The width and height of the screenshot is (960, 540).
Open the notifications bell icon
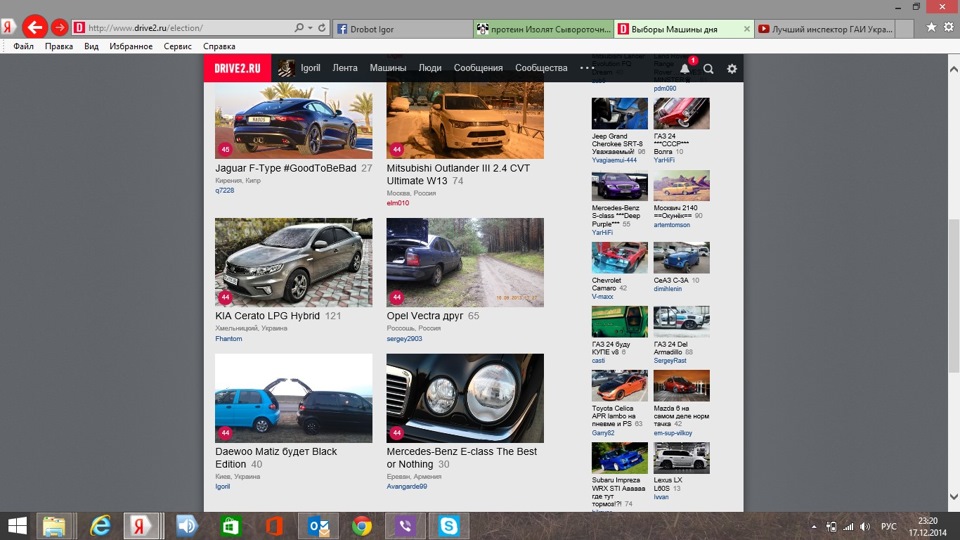(x=684, y=69)
